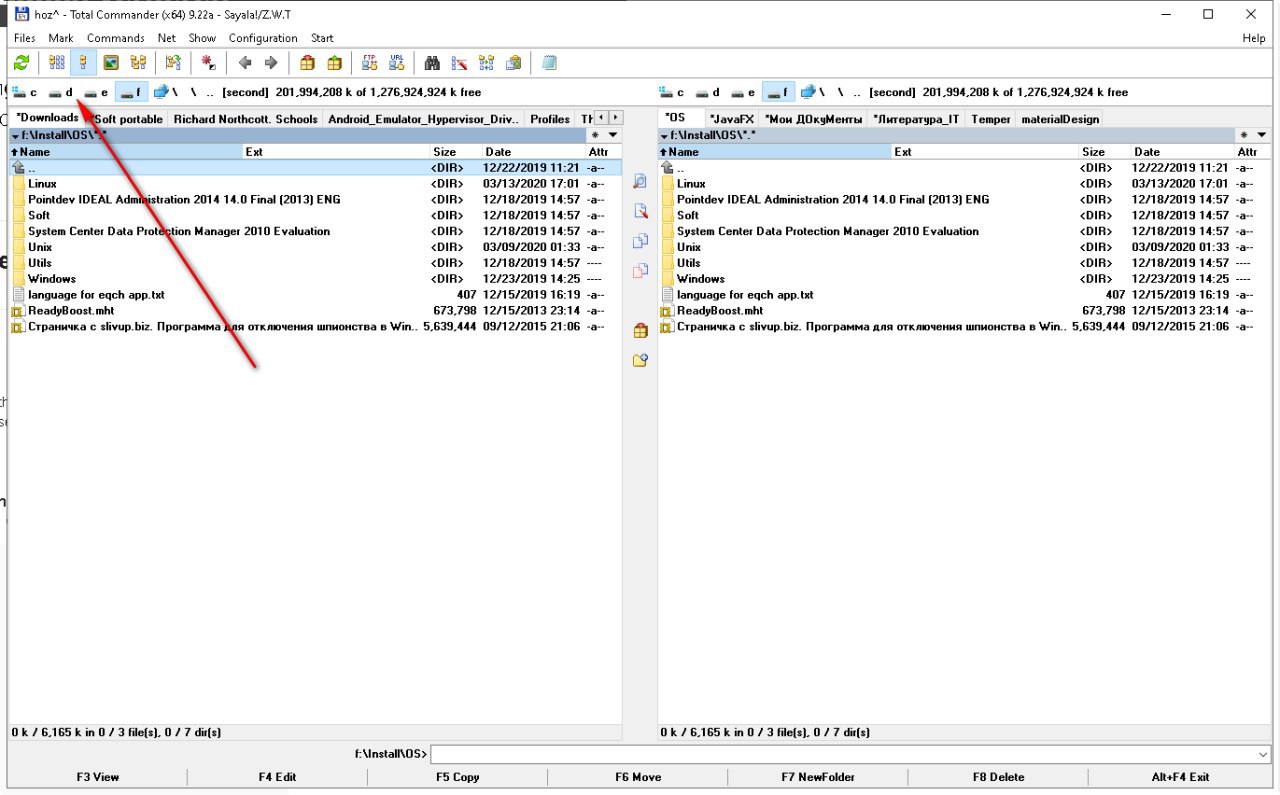
Task: Click the toolbar icon right of multi-rename
Action: point(486,63)
